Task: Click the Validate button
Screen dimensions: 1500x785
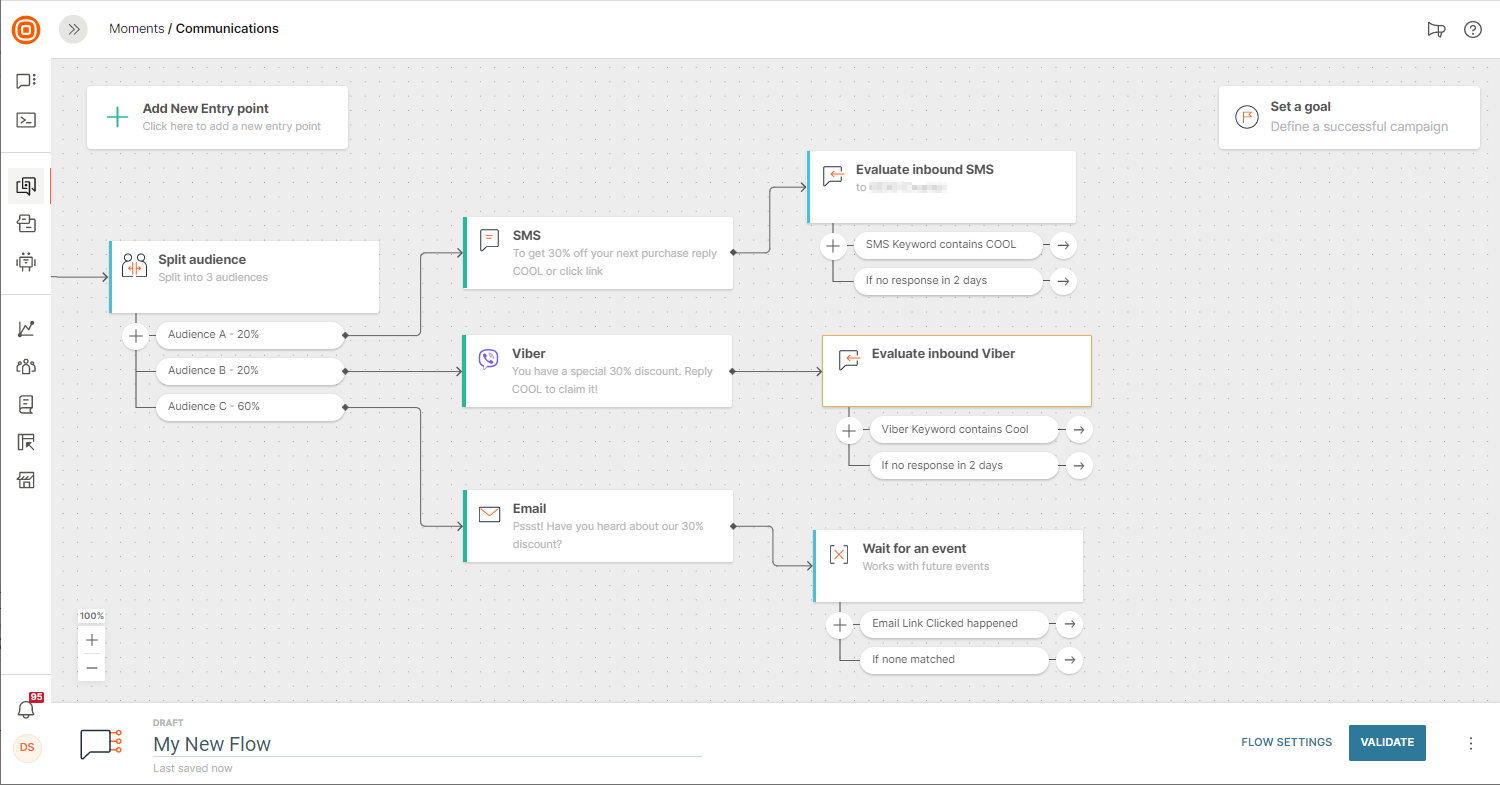Action: 1386,742
